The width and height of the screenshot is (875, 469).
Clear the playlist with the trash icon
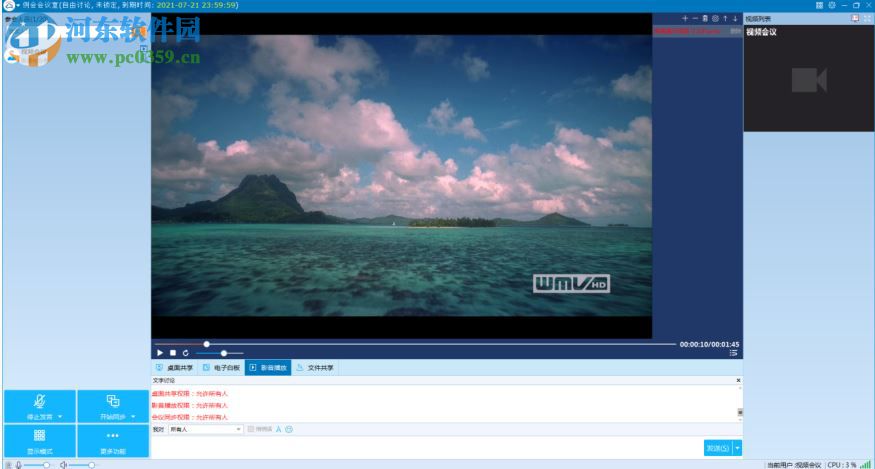705,18
